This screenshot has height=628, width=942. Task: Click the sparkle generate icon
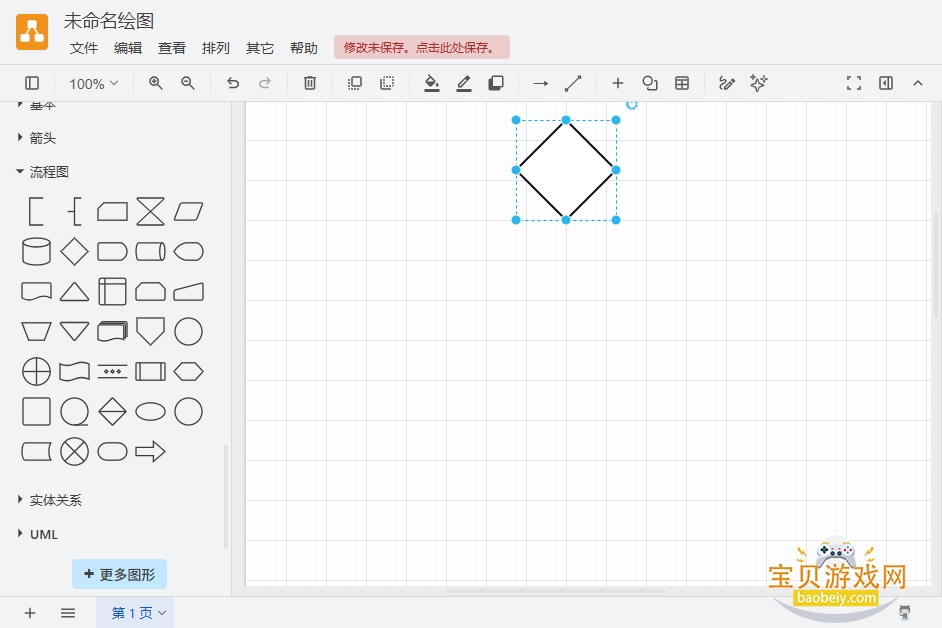759,83
